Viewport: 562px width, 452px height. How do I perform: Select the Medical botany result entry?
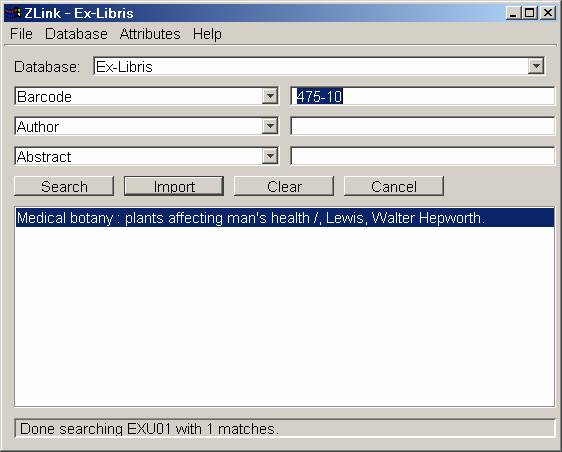285,218
